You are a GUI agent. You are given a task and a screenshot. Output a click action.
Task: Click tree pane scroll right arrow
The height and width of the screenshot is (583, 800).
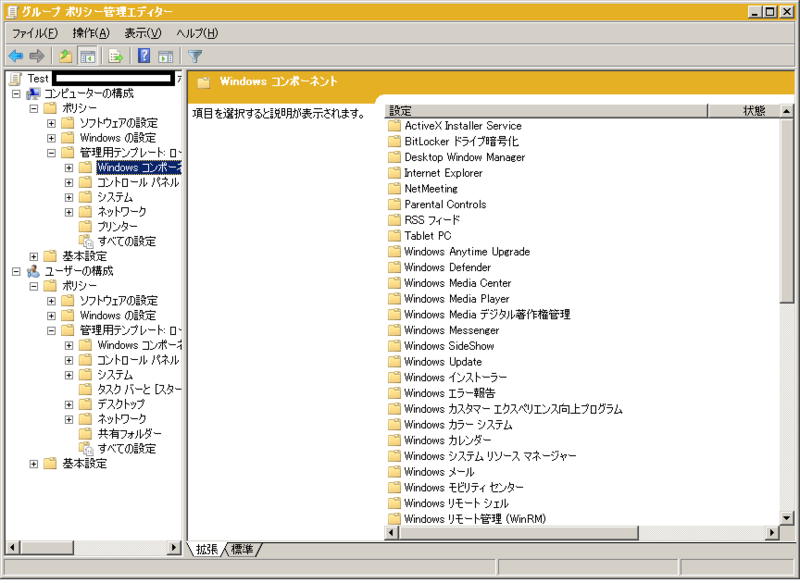(173, 548)
